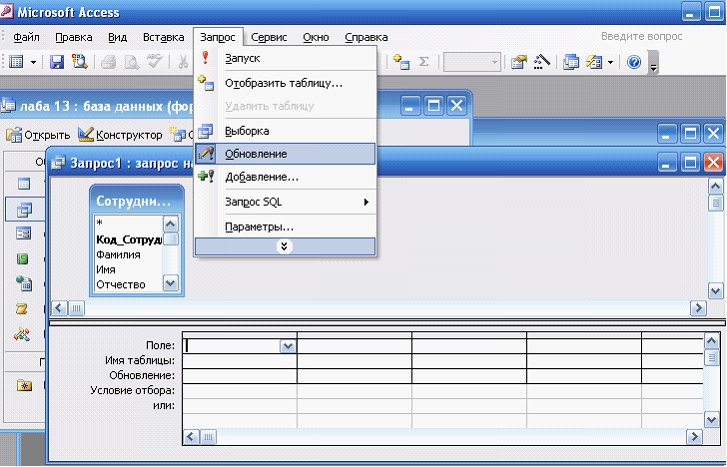Click the grid vertical scroll-down arrow
The image size is (727, 467).
(x=712, y=420)
